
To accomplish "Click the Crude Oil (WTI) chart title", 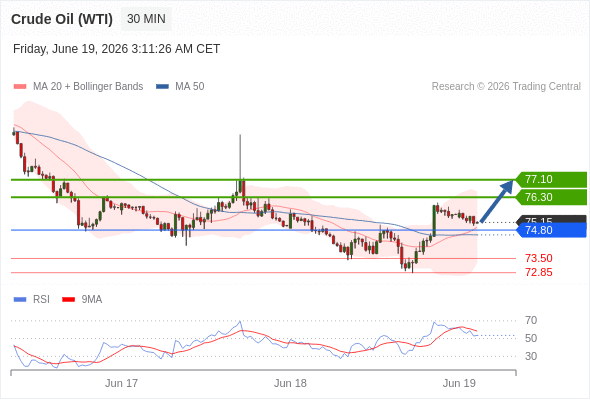I will click(62, 19).
